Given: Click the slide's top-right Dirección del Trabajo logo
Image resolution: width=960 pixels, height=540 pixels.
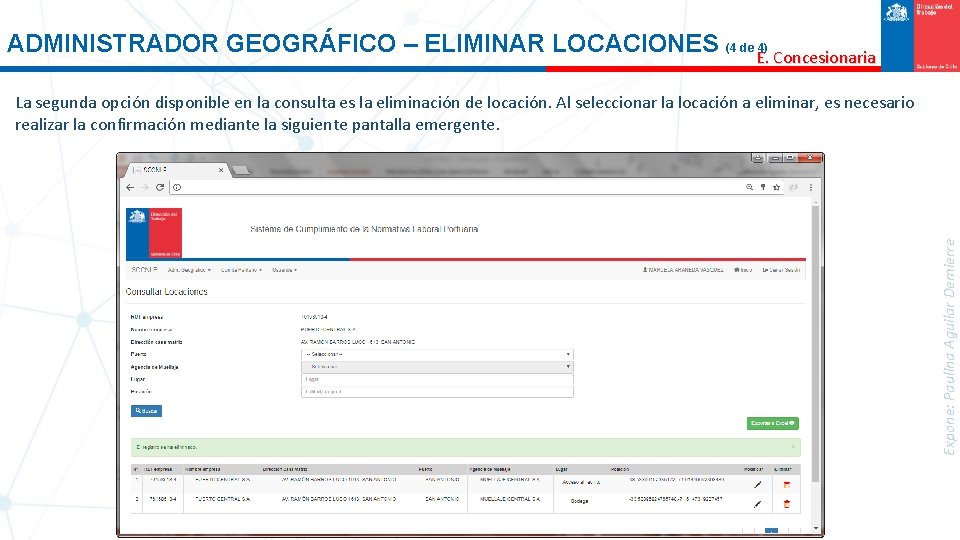Looking at the screenshot, I should pyautogui.click(x=920, y=36).
